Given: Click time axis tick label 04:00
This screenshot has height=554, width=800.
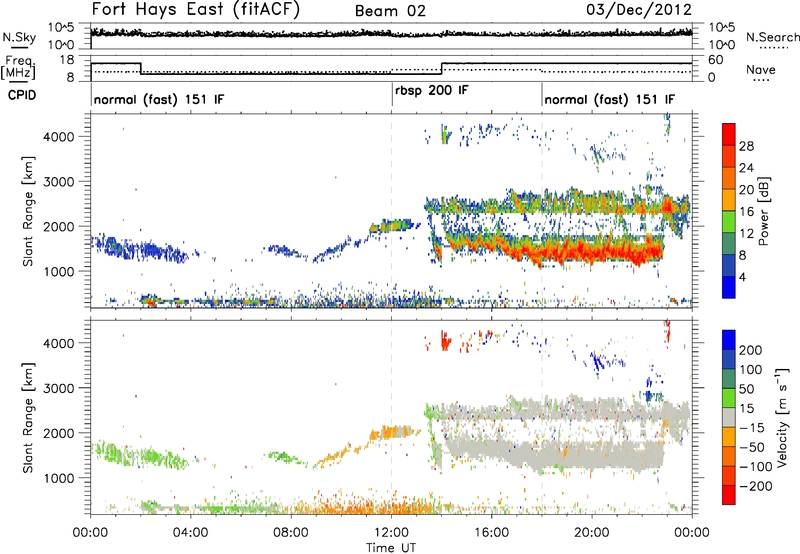Looking at the screenshot, I should point(190,533).
